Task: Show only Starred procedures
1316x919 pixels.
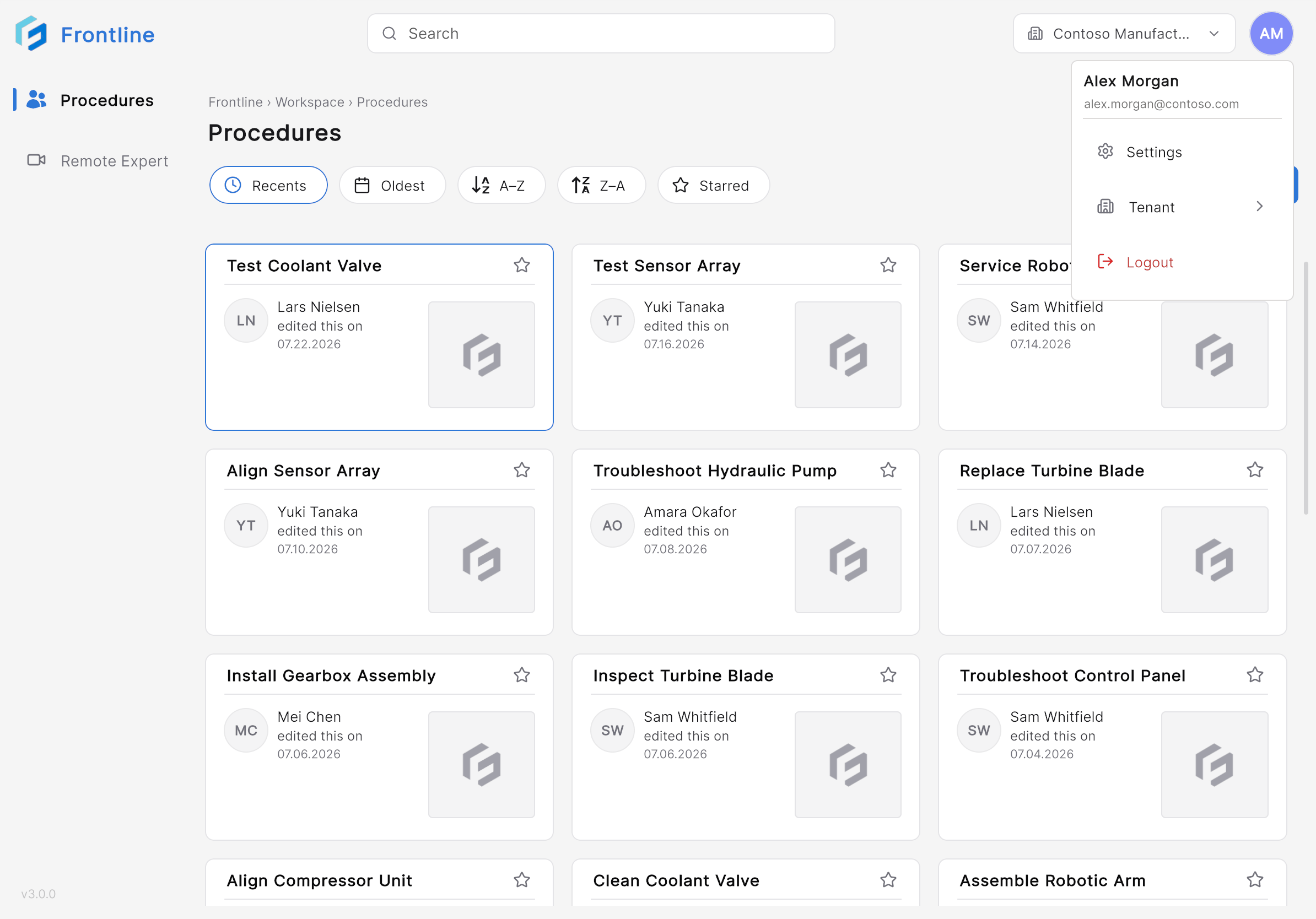Action: (x=713, y=185)
